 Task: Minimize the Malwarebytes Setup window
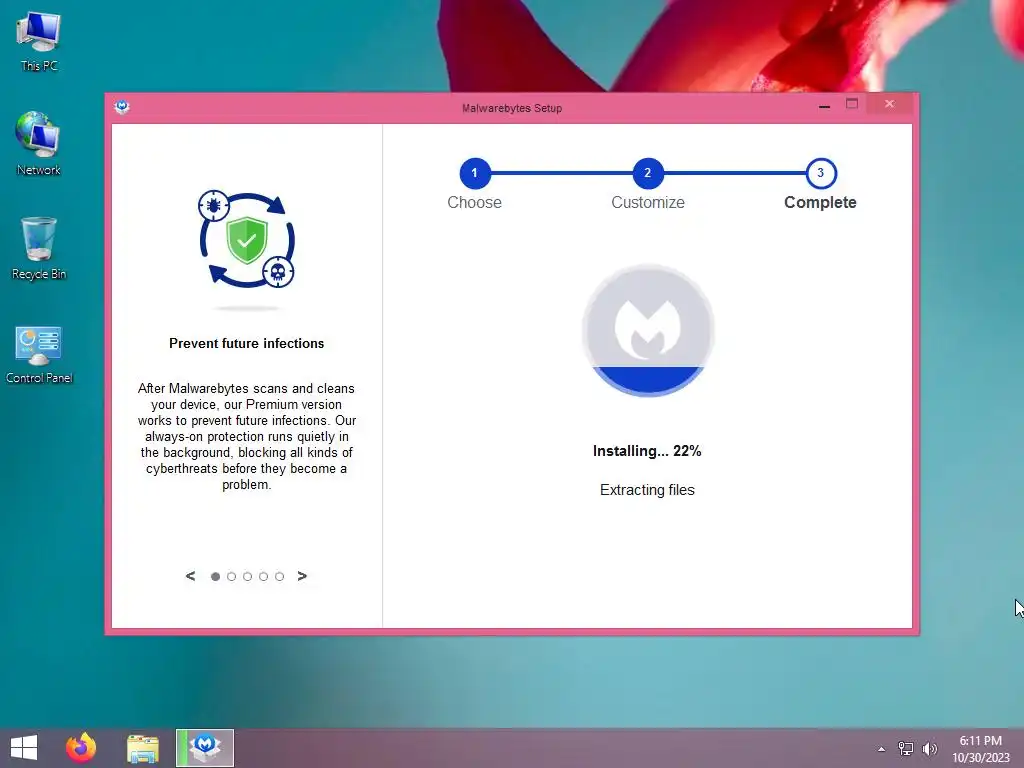[x=824, y=105]
